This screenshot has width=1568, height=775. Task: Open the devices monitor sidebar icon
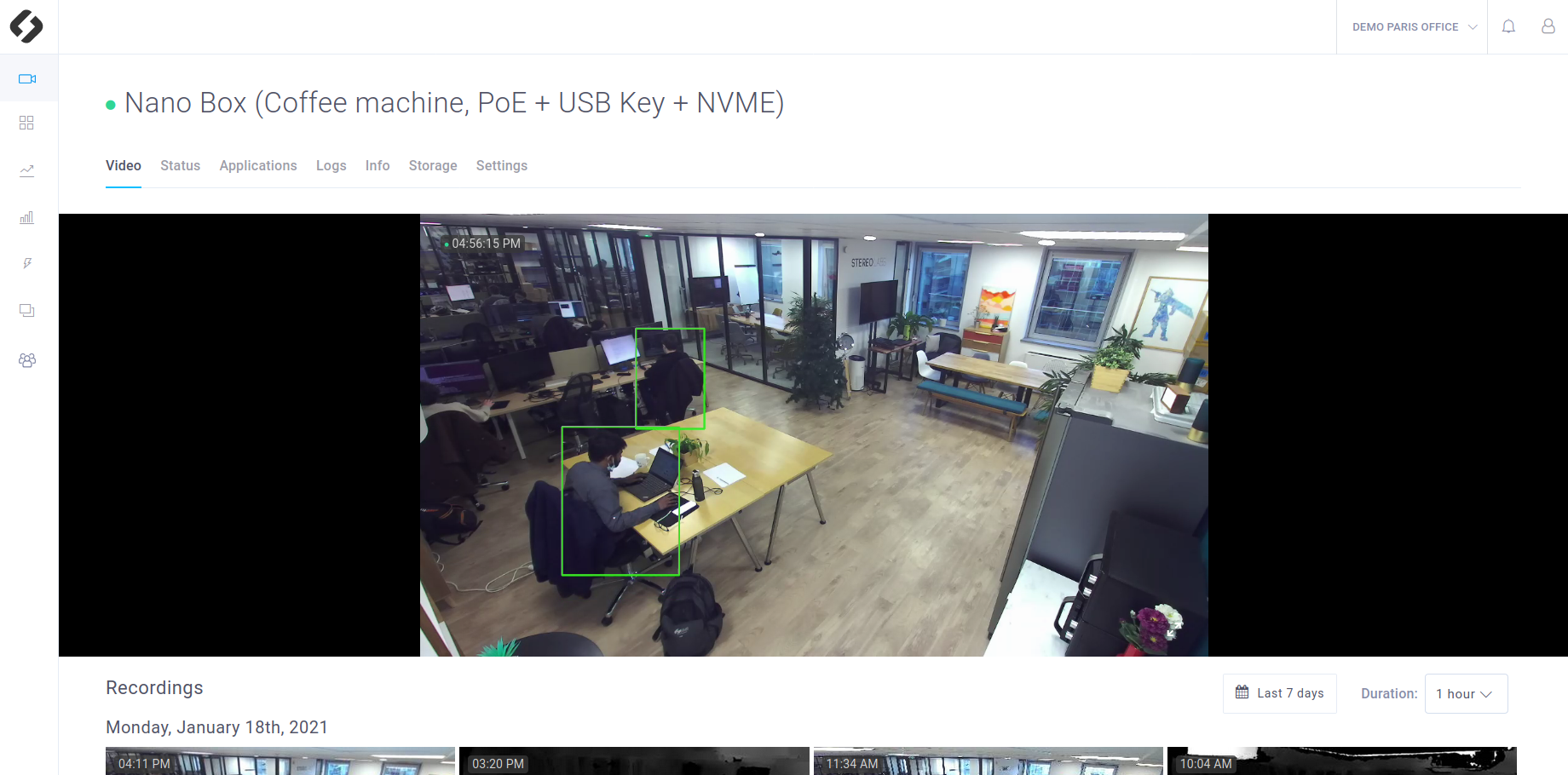27,311
